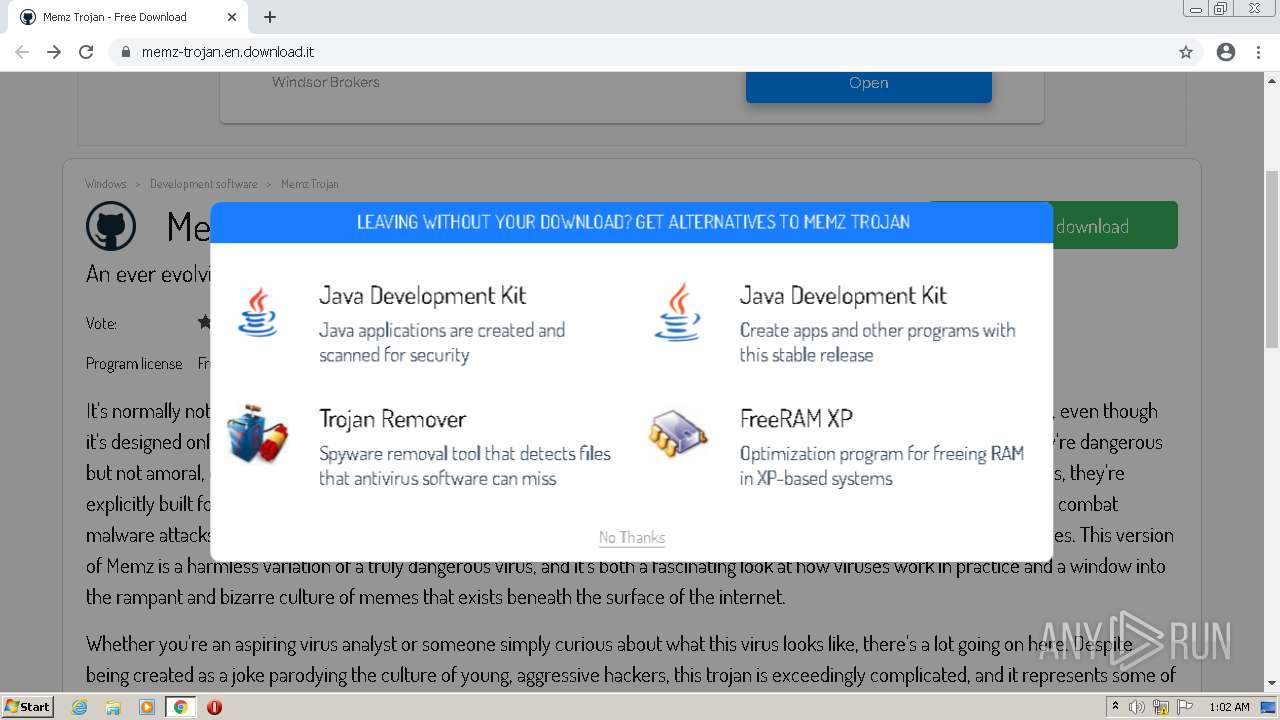
Task: Go to Development software breadcrumb
Action: (x=204, y=184)
